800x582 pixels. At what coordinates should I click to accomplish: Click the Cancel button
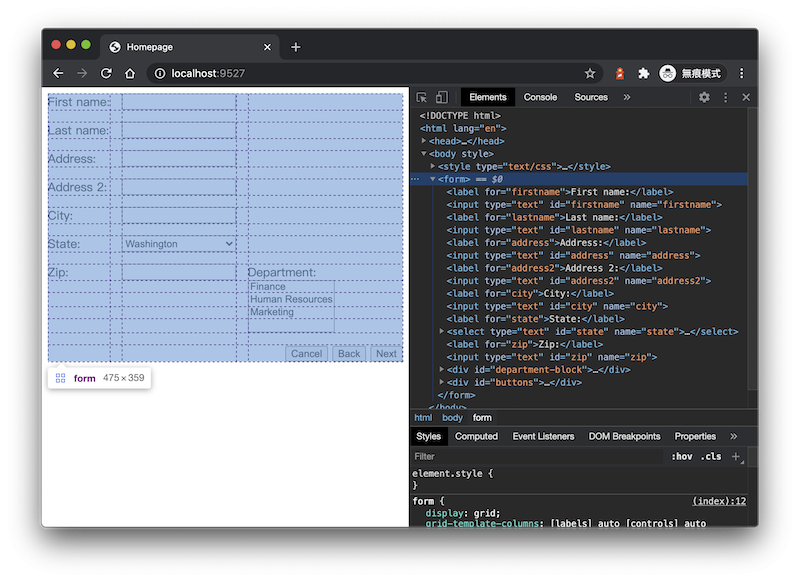[x=306, y=354]
